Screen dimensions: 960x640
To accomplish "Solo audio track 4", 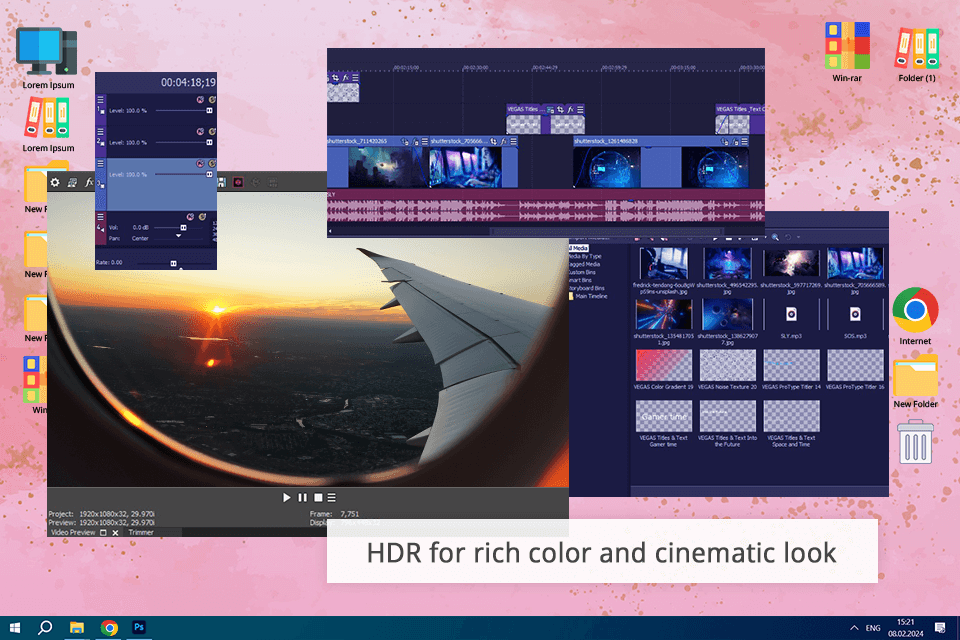I will [202, 217].
